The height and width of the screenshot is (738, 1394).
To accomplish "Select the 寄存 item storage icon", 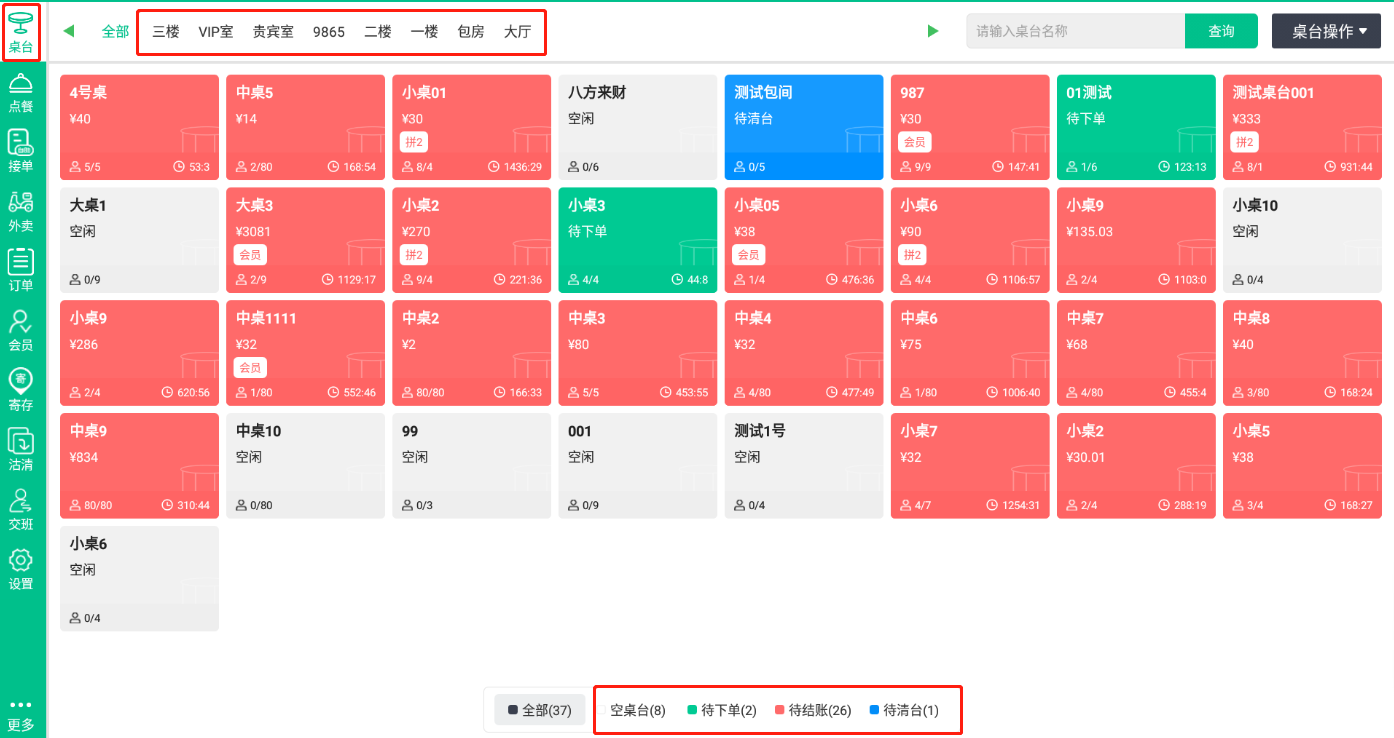I will click(21, 389).
